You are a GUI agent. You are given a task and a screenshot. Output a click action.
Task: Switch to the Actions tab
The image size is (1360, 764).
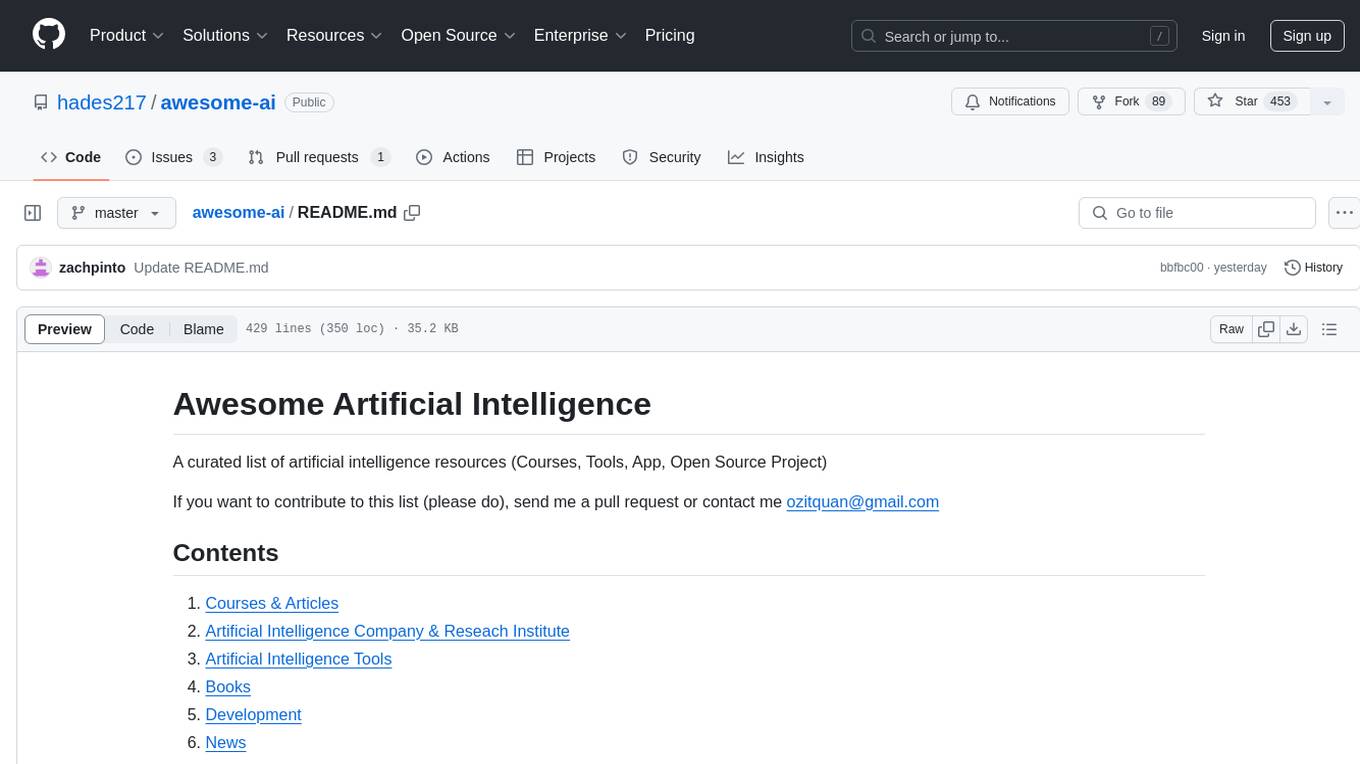[453, 157]
